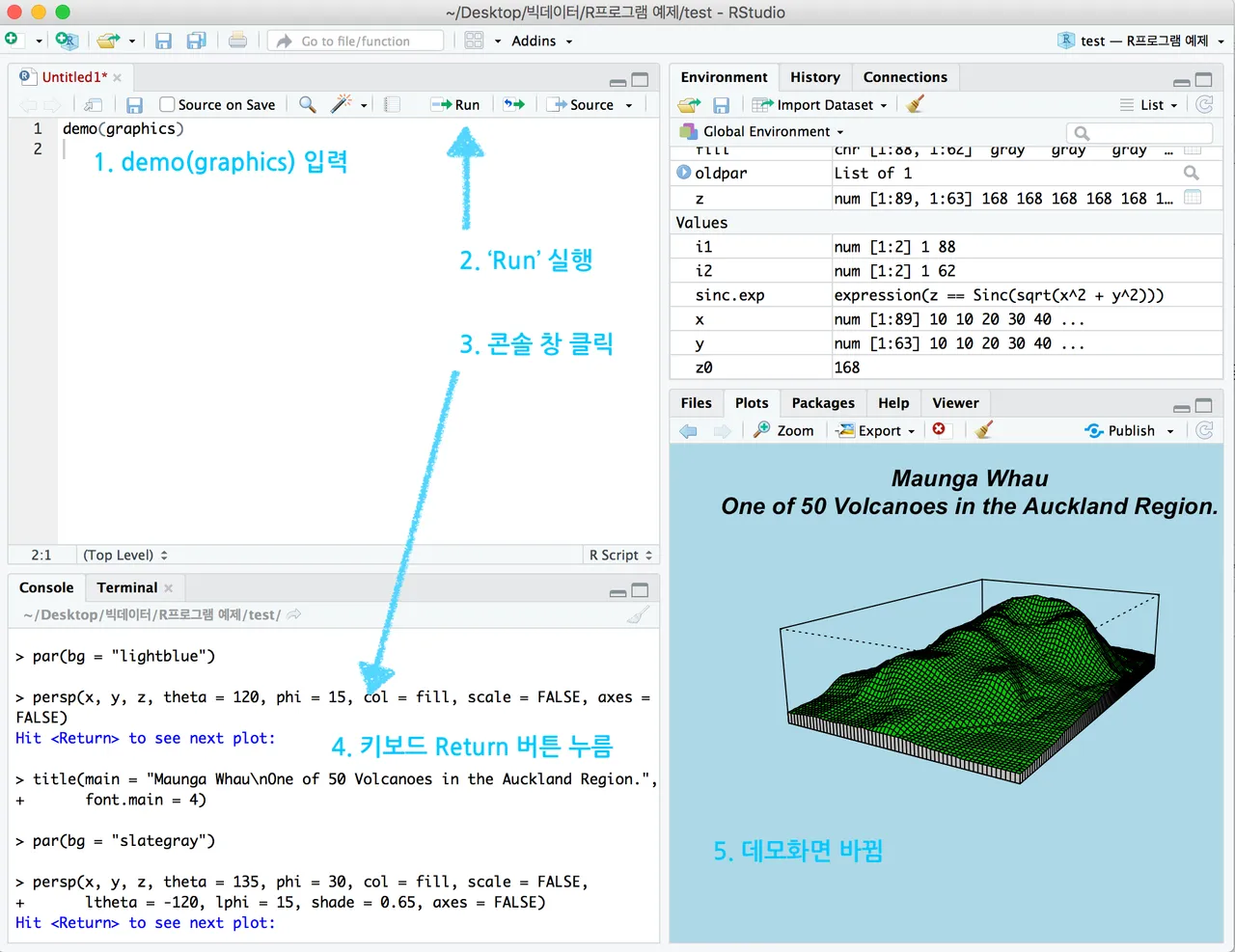Click the Load workspace folder icon
1235x952 pixels.
pyautogui.click(x=689, y=104)
